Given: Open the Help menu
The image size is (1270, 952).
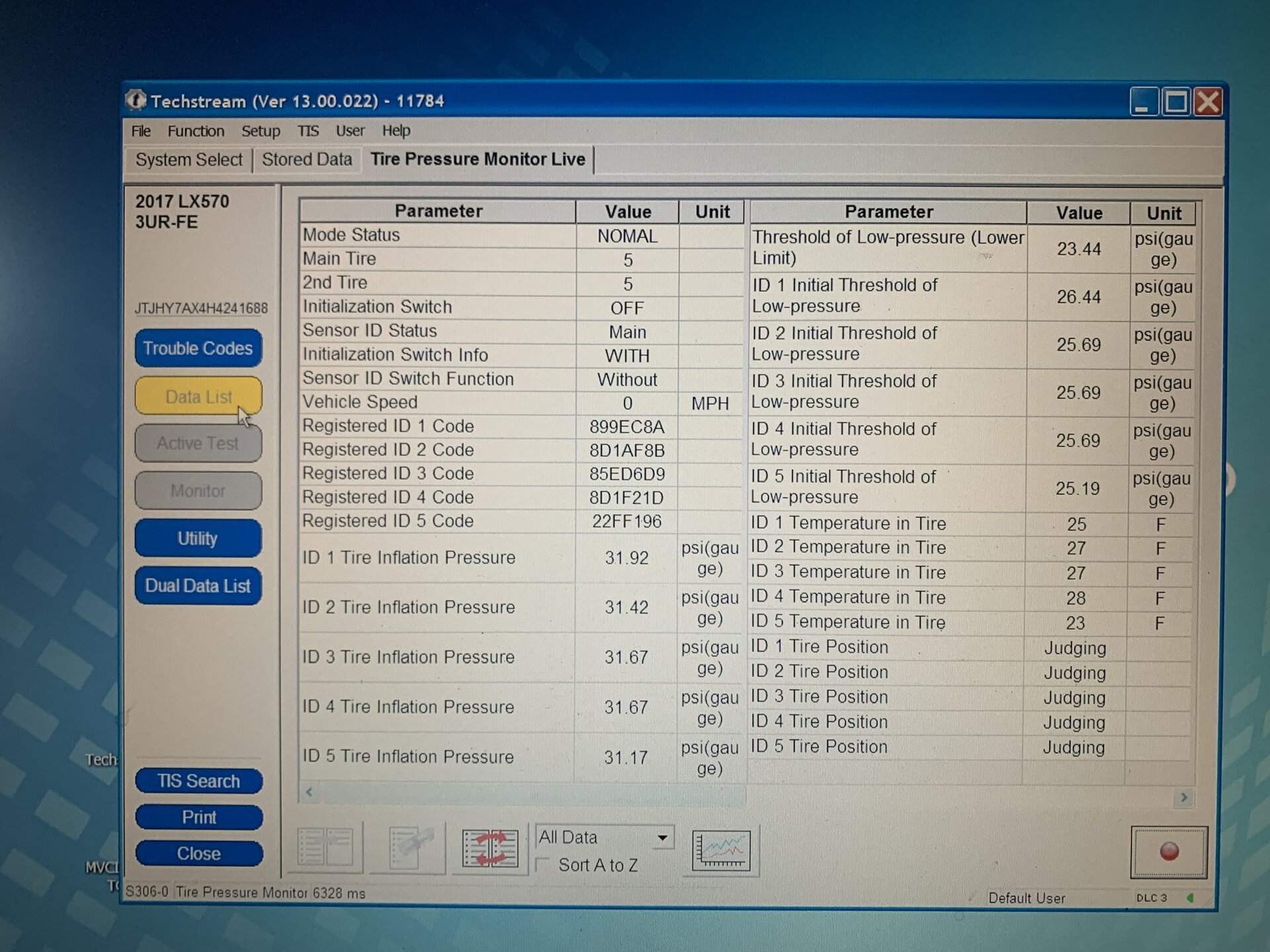Looking at the screenshot, I should pos(396,131).
